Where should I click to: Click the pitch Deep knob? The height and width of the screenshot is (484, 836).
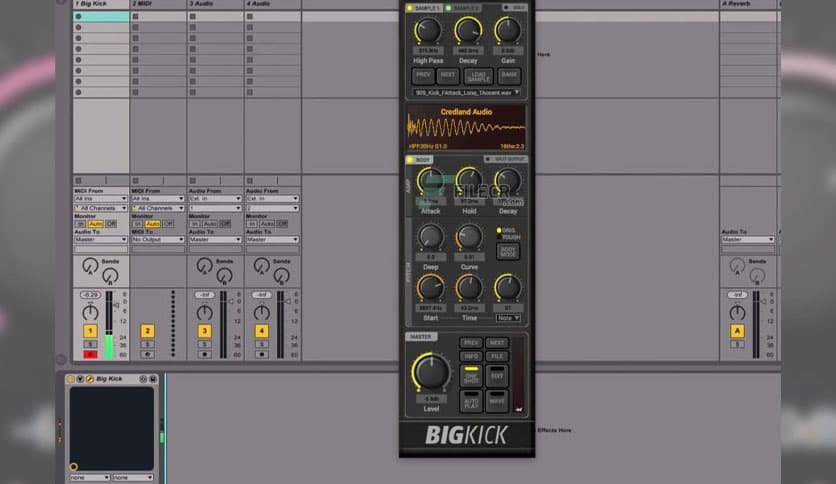(x=430, y=236)
